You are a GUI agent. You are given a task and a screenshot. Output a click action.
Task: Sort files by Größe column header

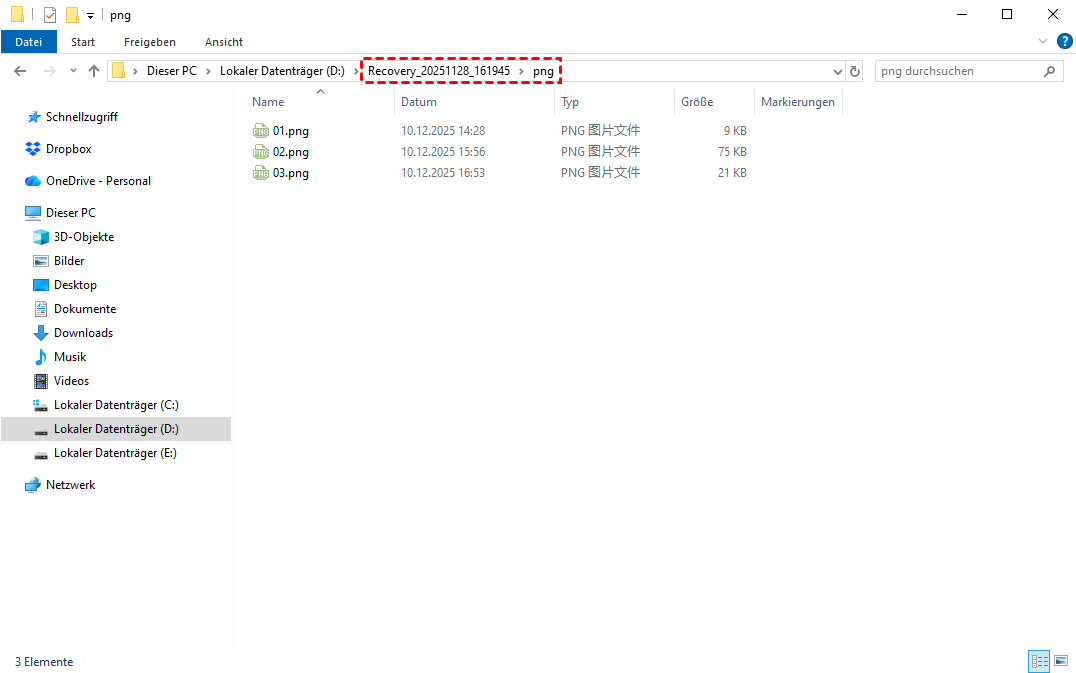point(697,102)
